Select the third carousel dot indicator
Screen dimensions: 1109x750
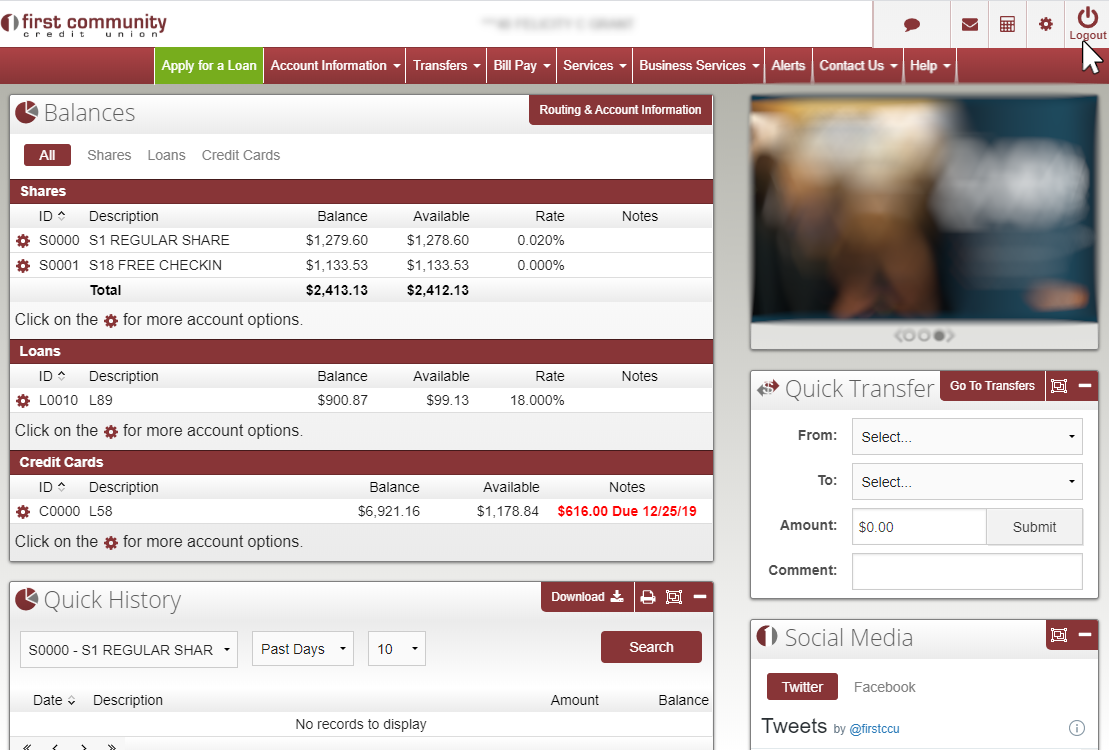[x=939, y=336]
